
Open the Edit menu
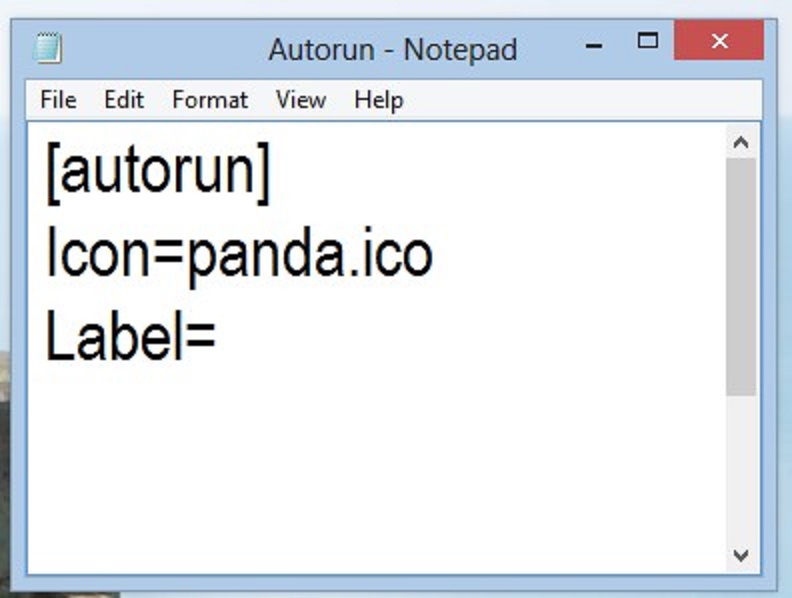click(124, 99)
